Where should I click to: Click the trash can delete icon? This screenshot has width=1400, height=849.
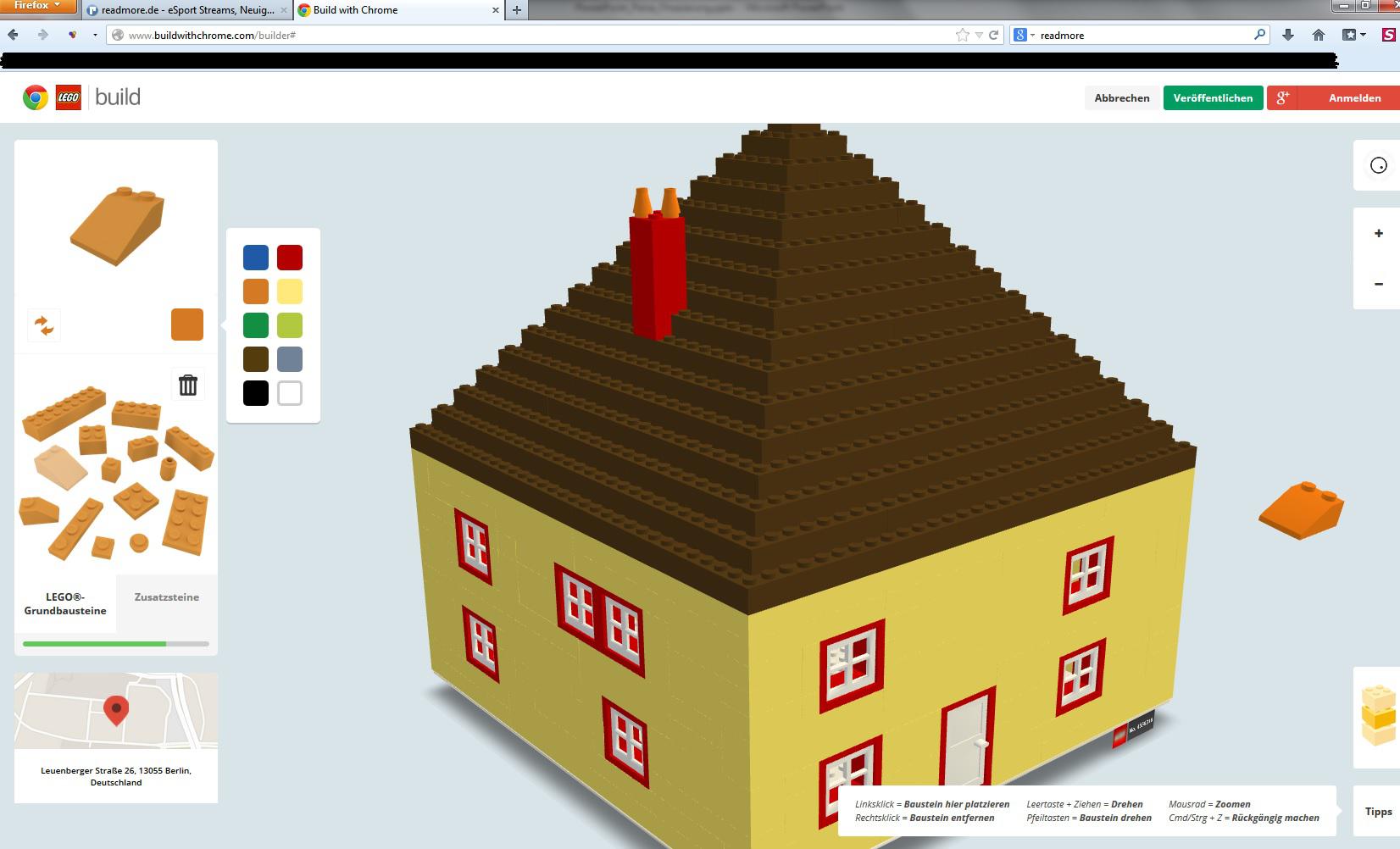[x=187, y=386]
